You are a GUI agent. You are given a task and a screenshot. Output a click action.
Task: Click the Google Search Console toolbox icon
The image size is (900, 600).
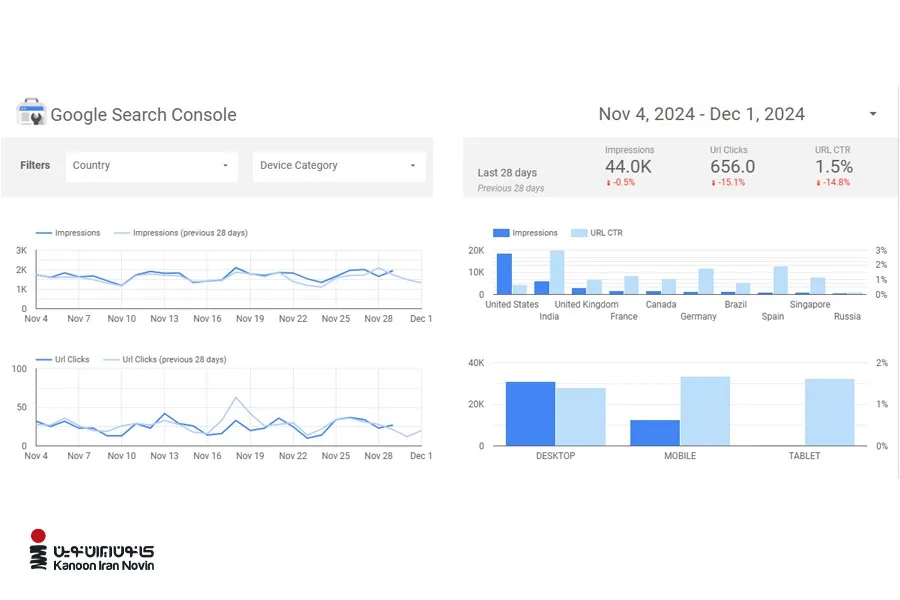32,112
